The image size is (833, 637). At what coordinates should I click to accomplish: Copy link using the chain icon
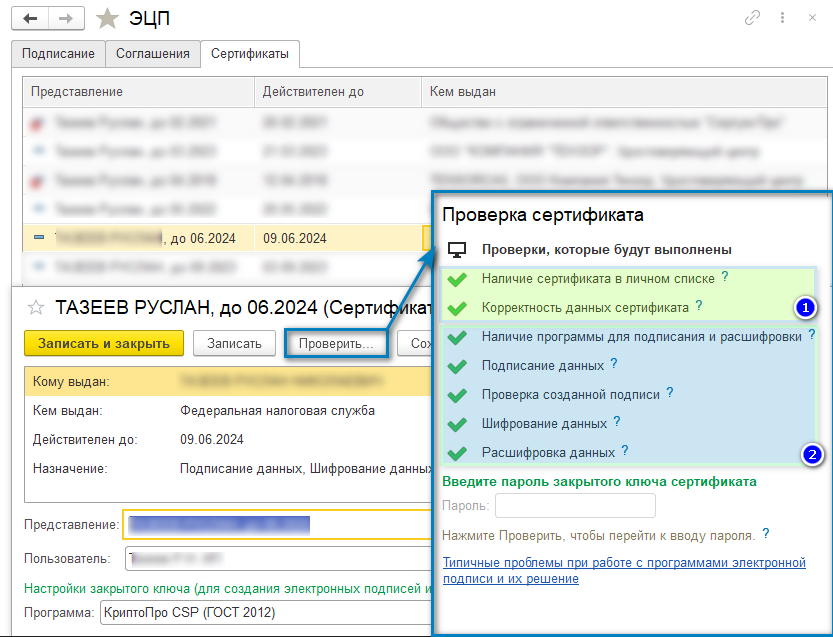pos(752,18)
